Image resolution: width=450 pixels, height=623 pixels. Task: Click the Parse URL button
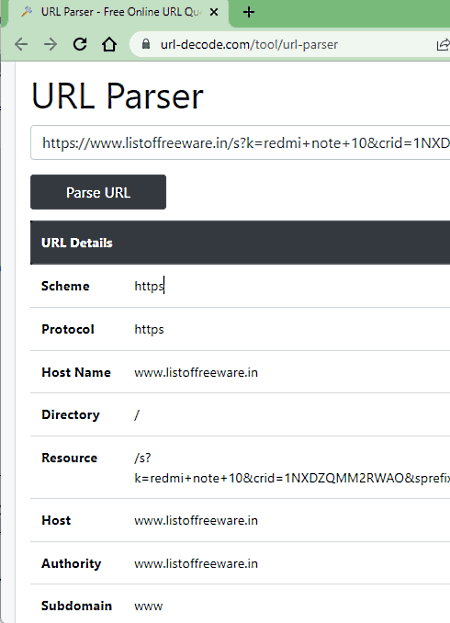point(98,192)
